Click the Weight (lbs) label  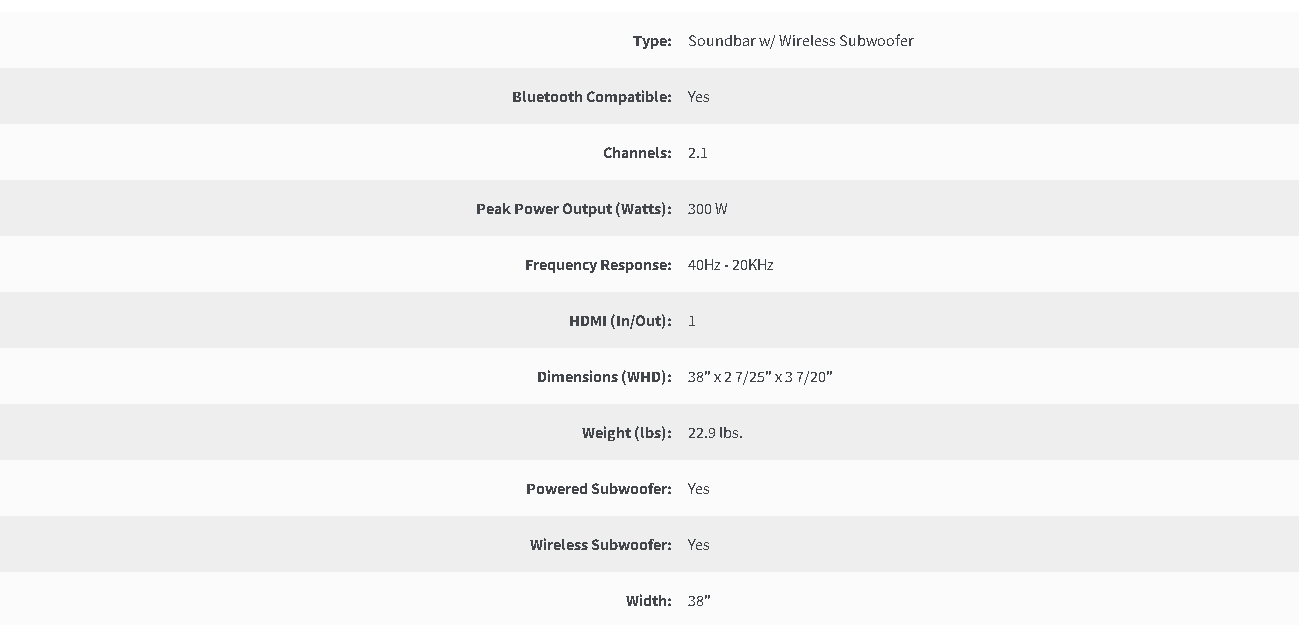click(627, 433)
